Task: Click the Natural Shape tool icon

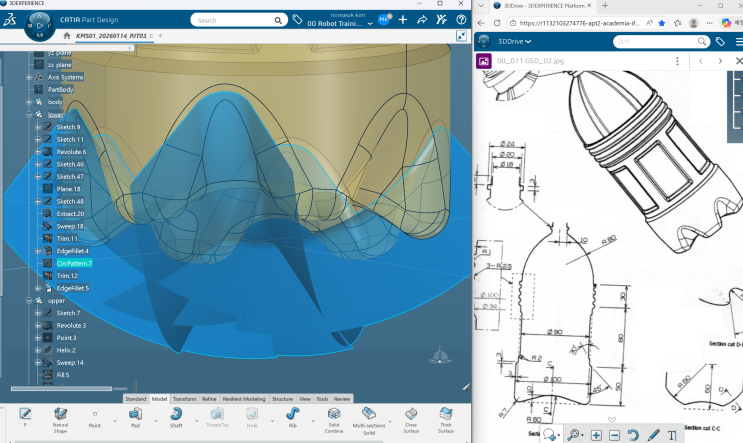Action: tap(60, 414)
